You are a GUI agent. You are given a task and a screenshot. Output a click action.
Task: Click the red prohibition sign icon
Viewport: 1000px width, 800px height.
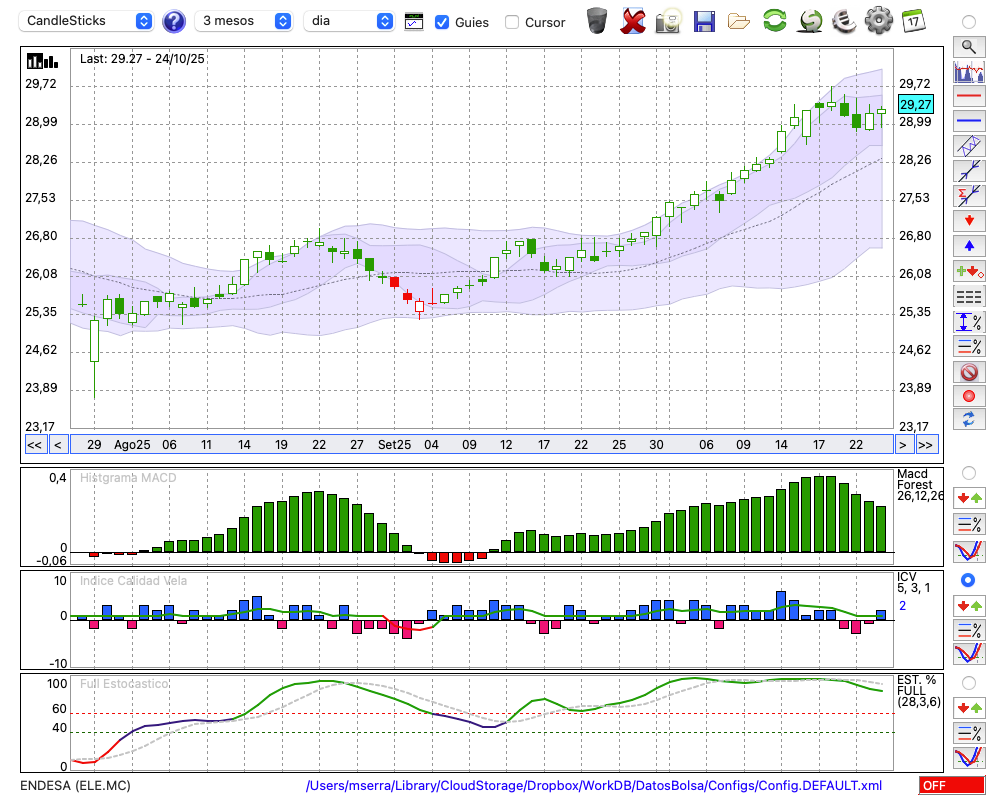pyautogui.click(x=968, y=372)
